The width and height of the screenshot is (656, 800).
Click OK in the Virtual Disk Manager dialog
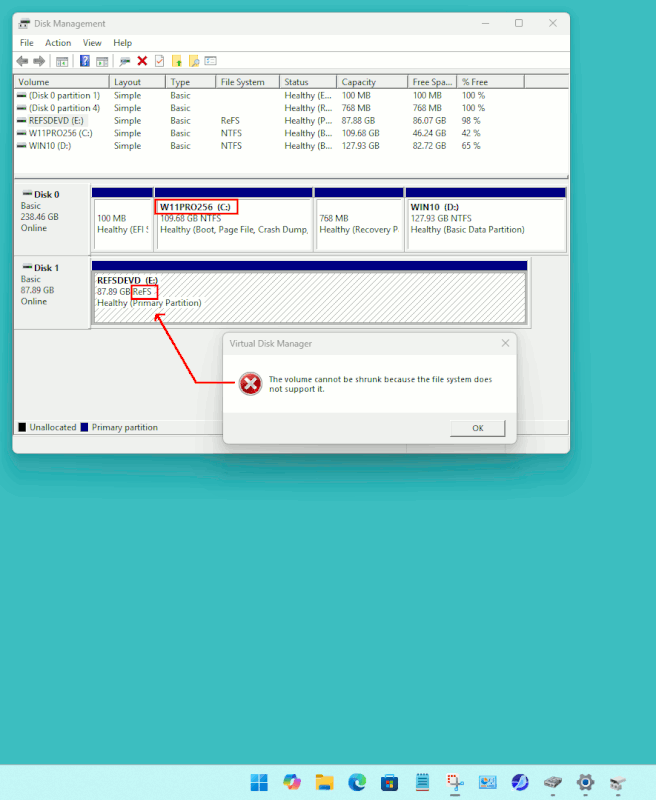pos(477,428)
